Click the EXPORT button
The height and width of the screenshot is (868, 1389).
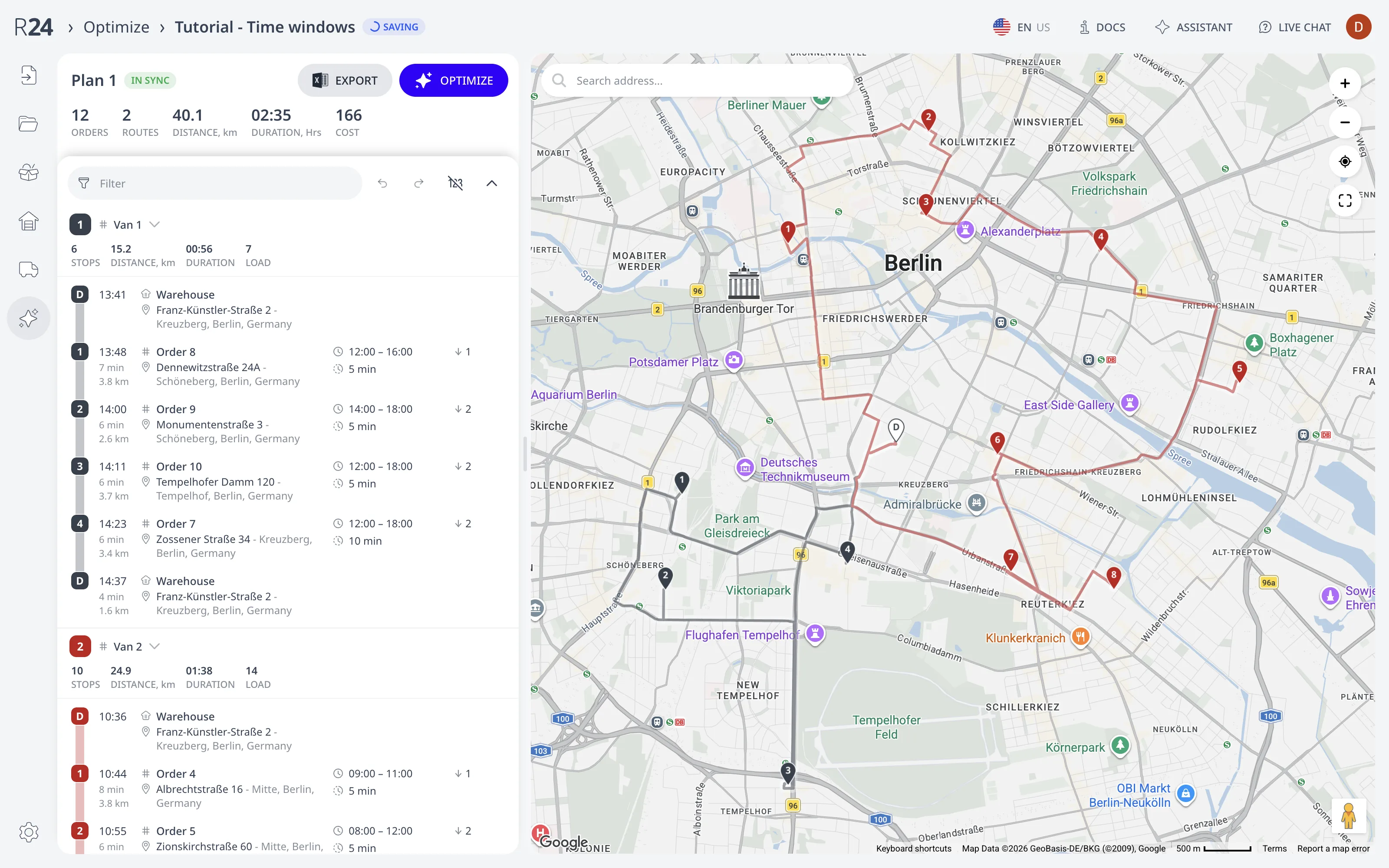click(x=345, y=80)
